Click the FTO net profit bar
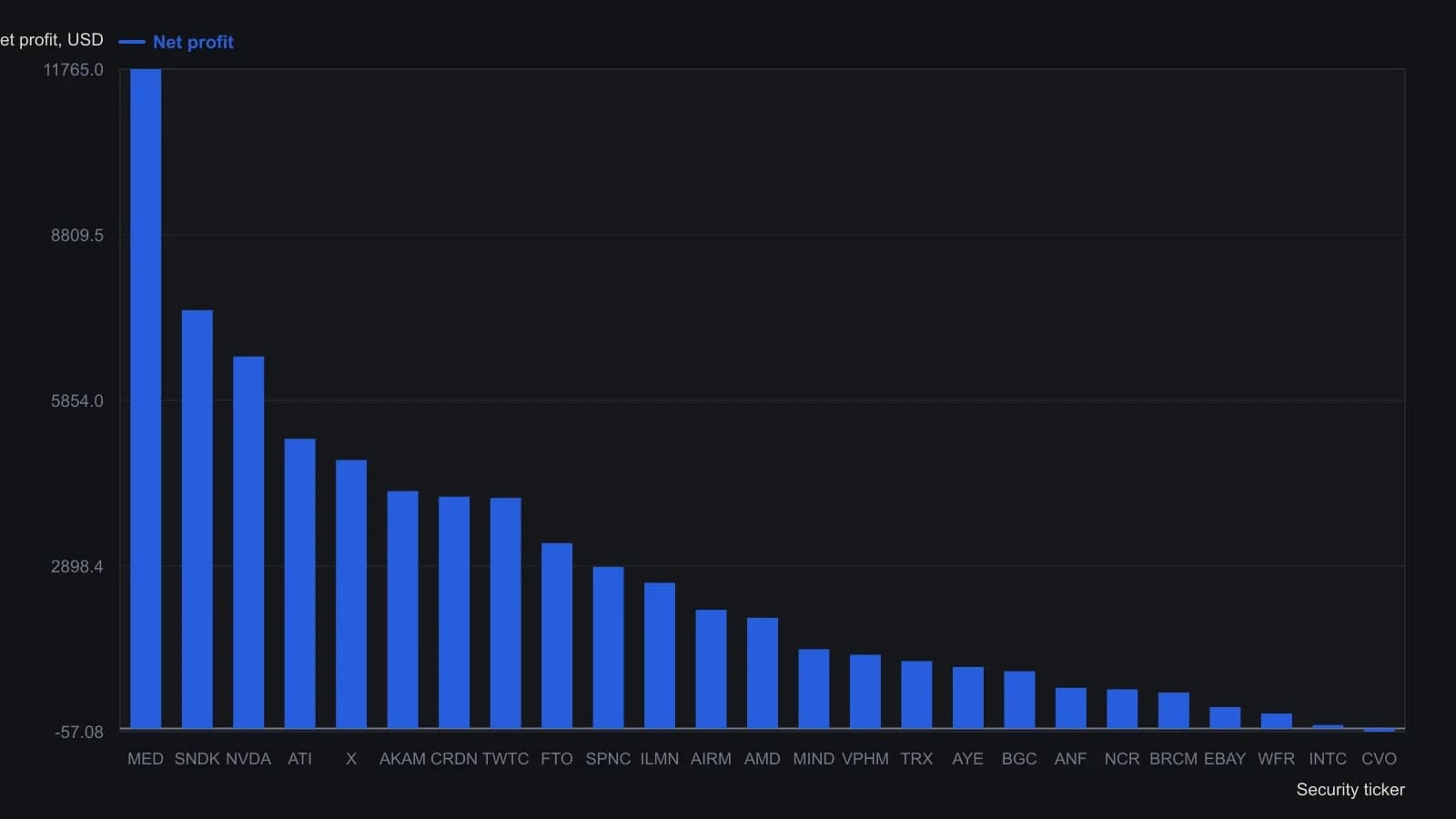The image size is (1456, 819). coord(557,636)
